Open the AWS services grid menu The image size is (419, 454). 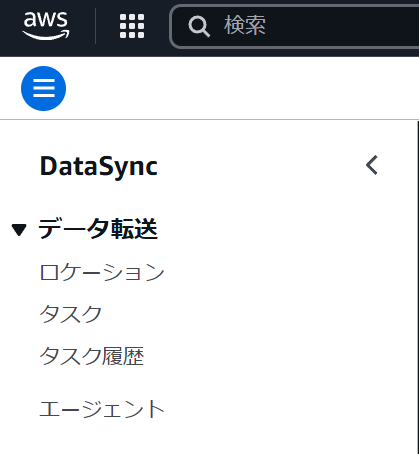coord(132,26)
